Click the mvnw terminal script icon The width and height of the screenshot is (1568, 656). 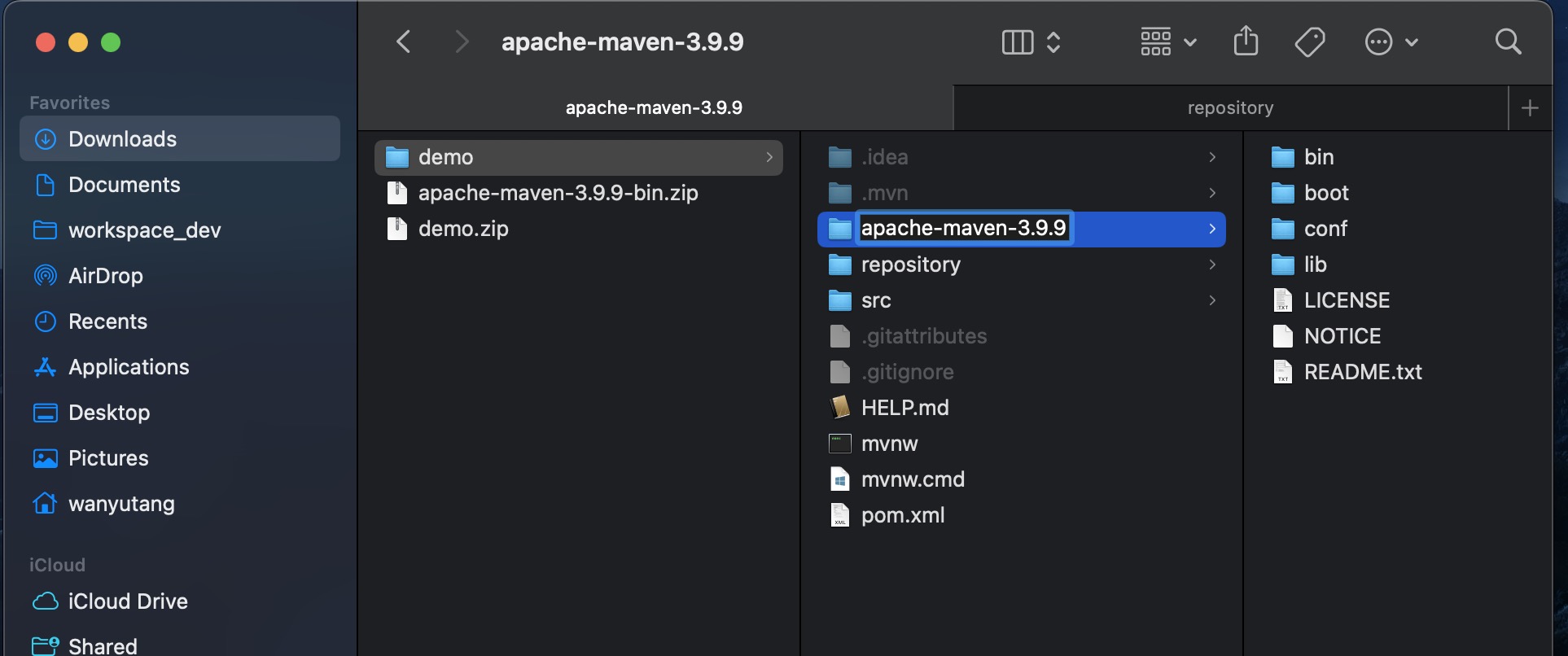[840, 444]
